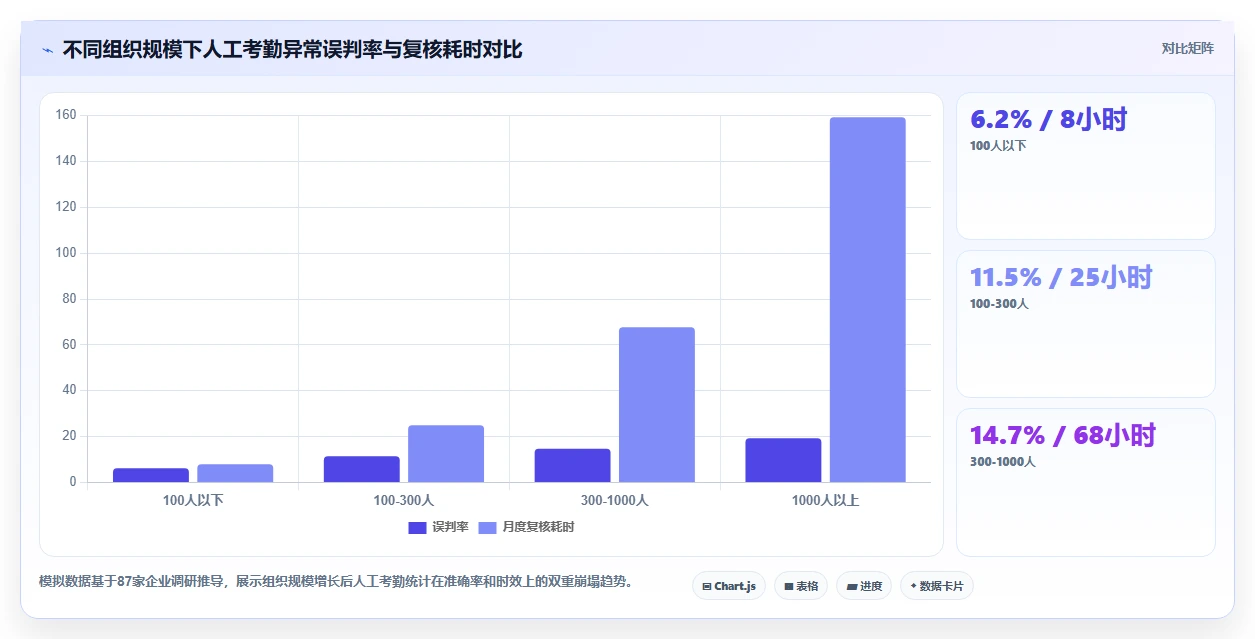This screenshot has height=639, width=1255.
Task: Click the 60 y-axis tick label
Action: [x=69, y=344]
